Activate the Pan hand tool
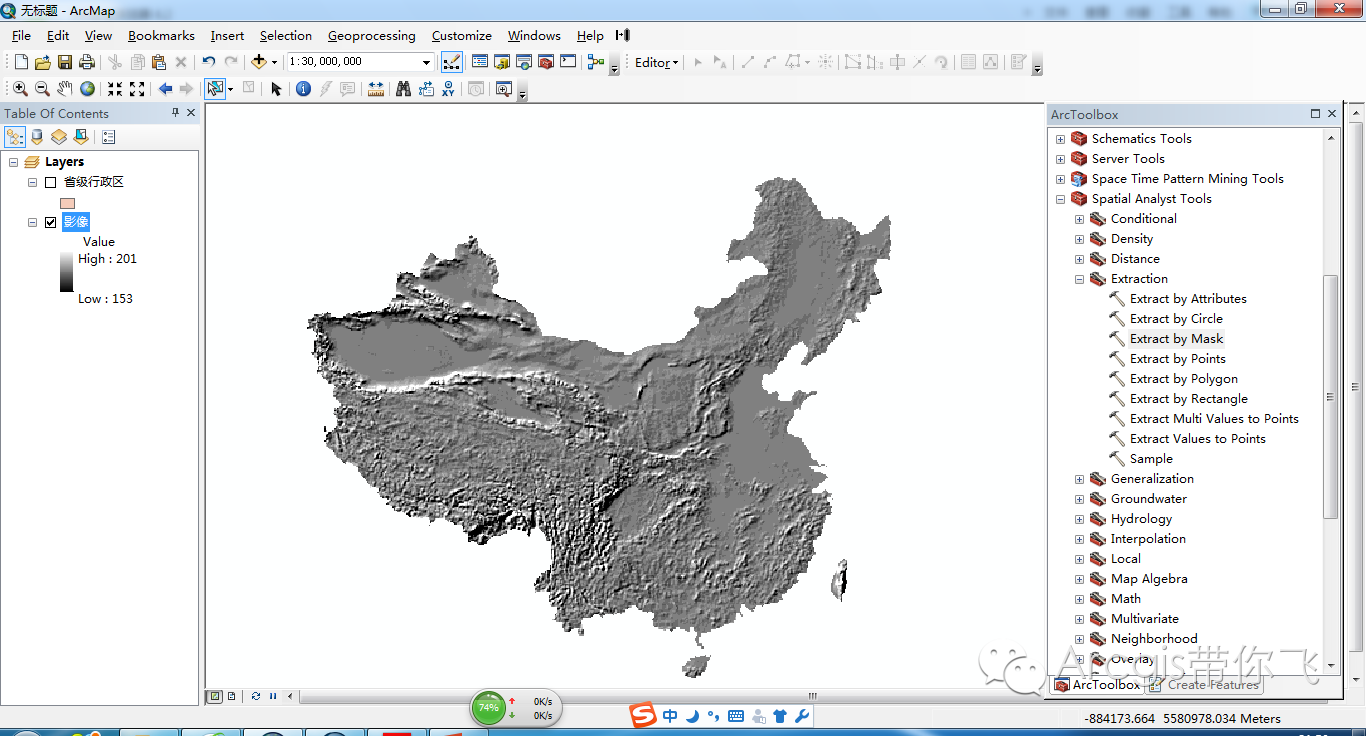Screen dimensions: 1366x736 [65, 89]
